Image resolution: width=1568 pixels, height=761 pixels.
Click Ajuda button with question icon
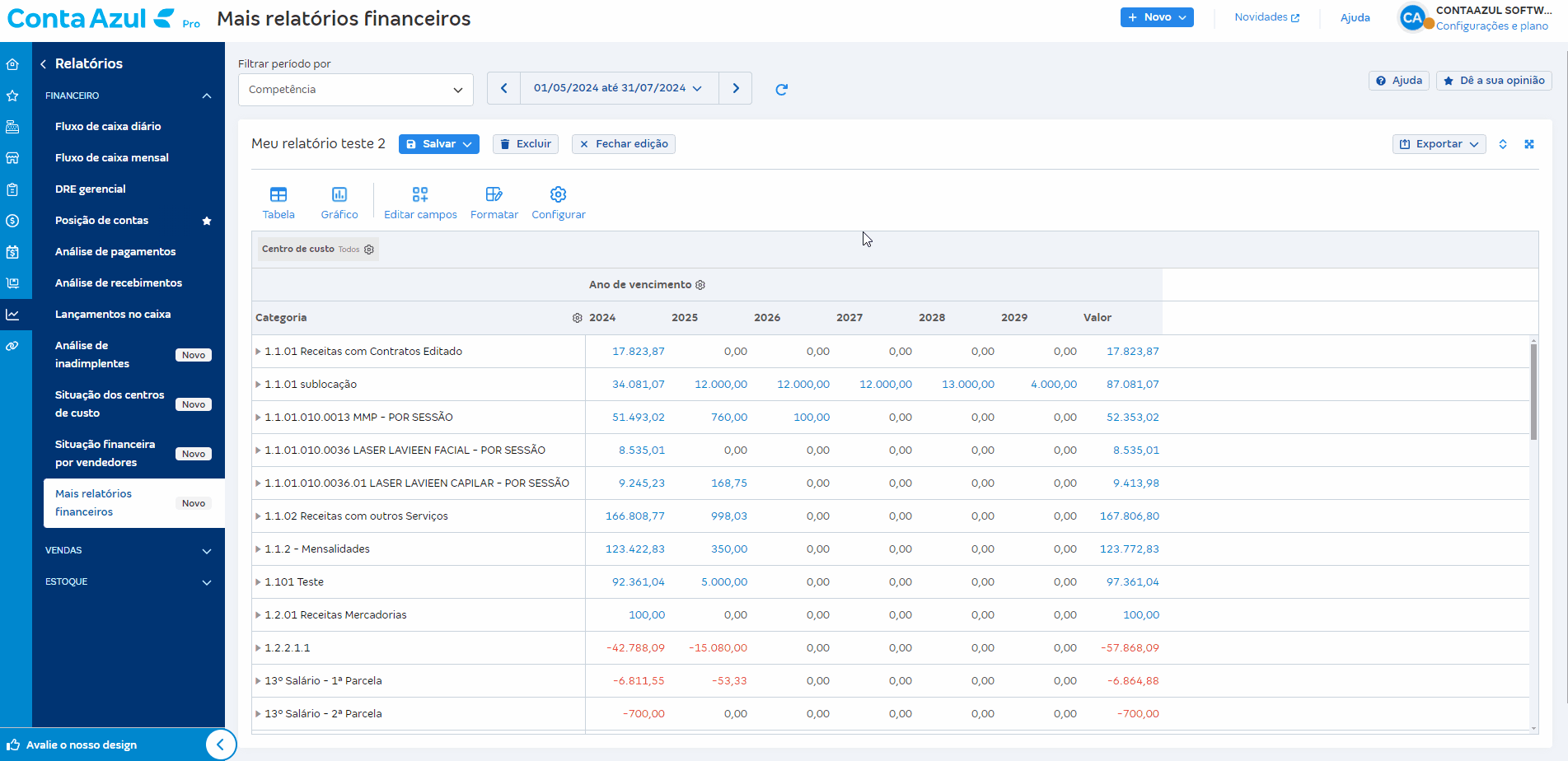pos(1399,81)
